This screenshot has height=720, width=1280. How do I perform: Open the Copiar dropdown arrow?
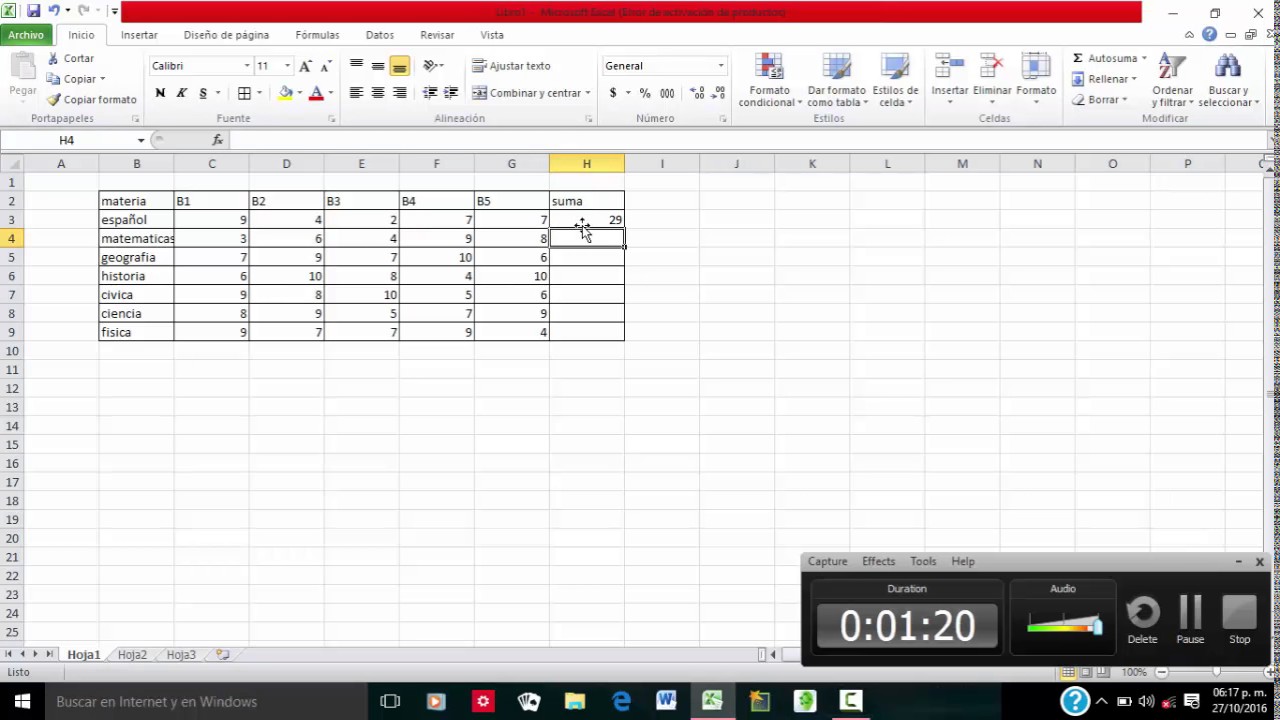click(102, 79)
